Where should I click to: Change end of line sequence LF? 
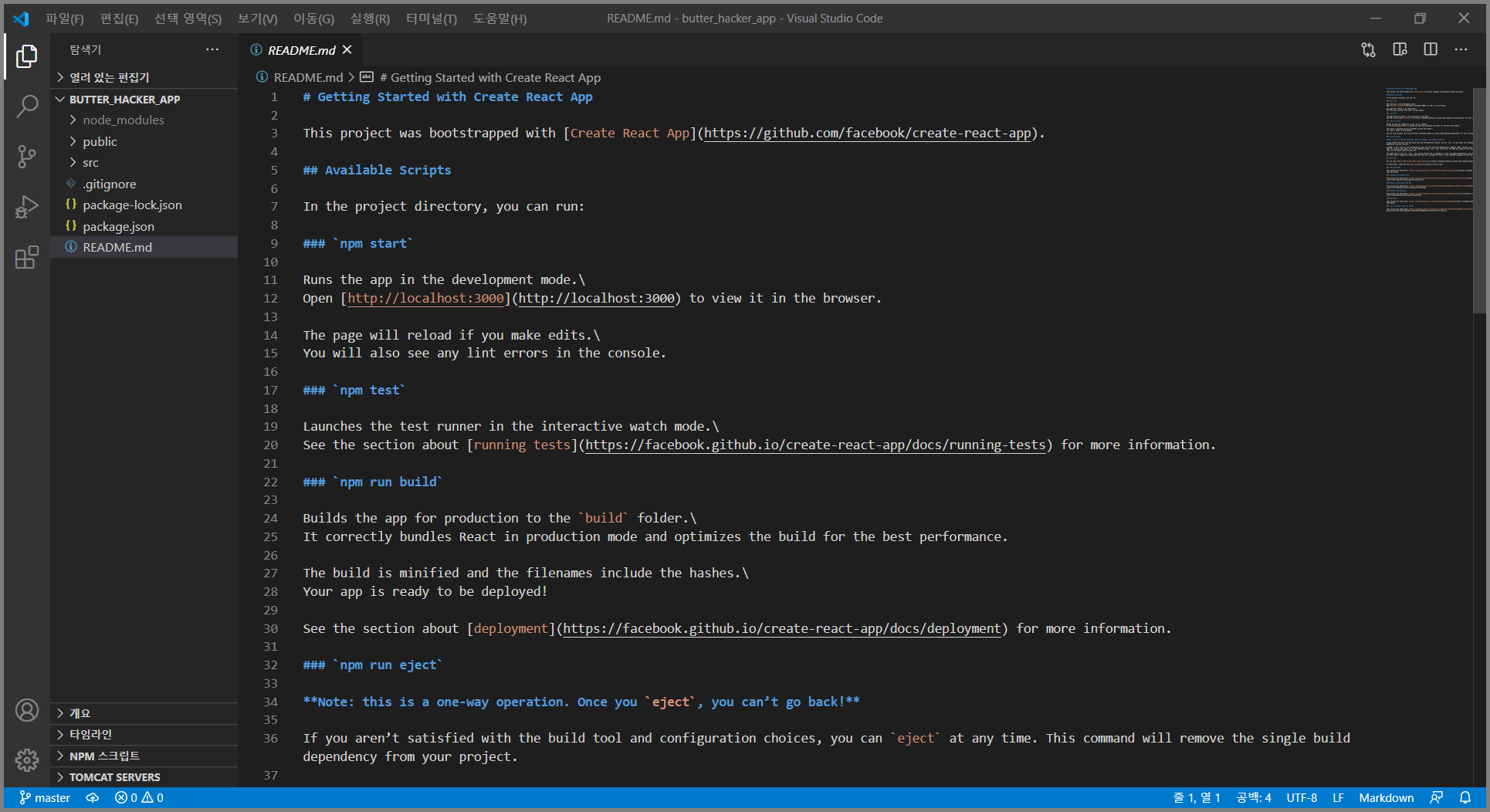[1338, 798]
